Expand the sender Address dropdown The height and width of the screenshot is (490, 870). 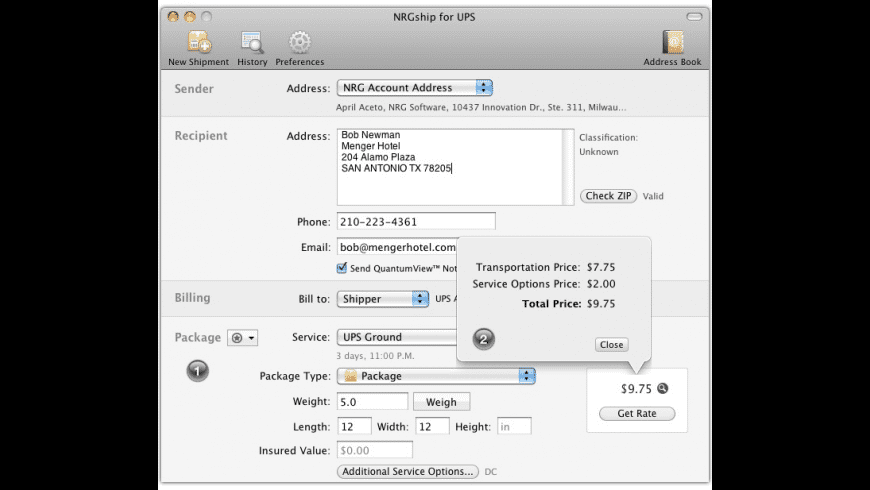(414, 88)
